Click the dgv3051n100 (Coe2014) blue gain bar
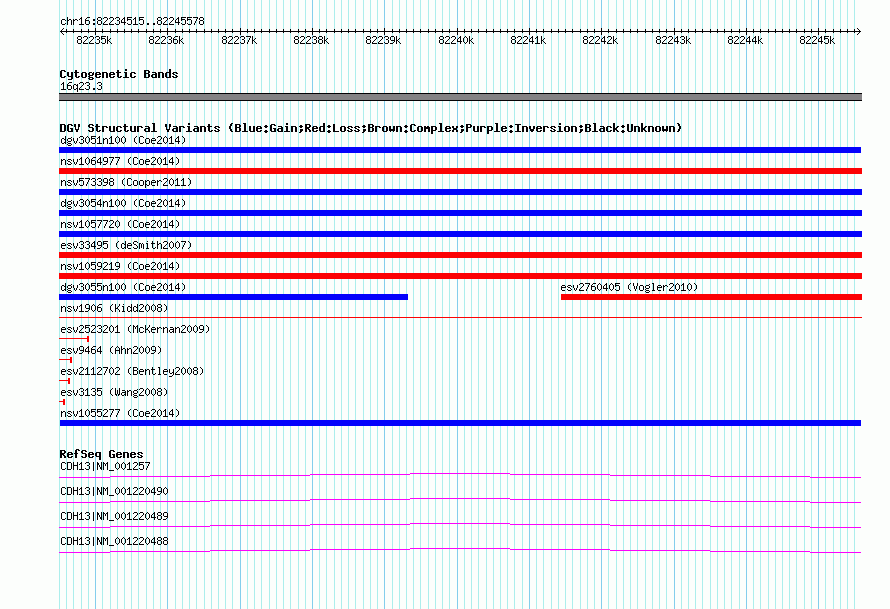 pos(460,150)
